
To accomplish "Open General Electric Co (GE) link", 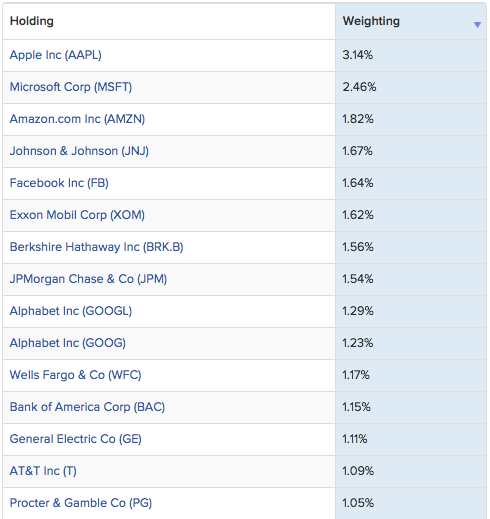I will (76, 439).
